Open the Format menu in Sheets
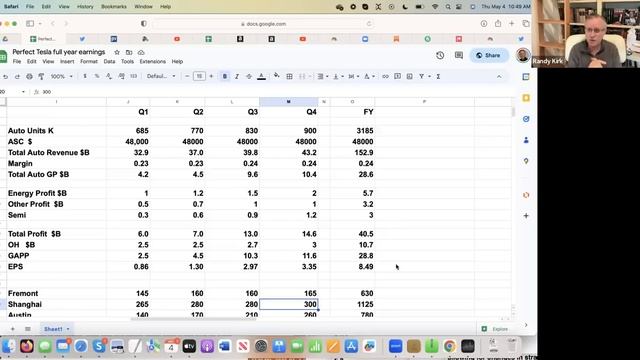This screenshot has width=640, height=360. coord(89,62)
